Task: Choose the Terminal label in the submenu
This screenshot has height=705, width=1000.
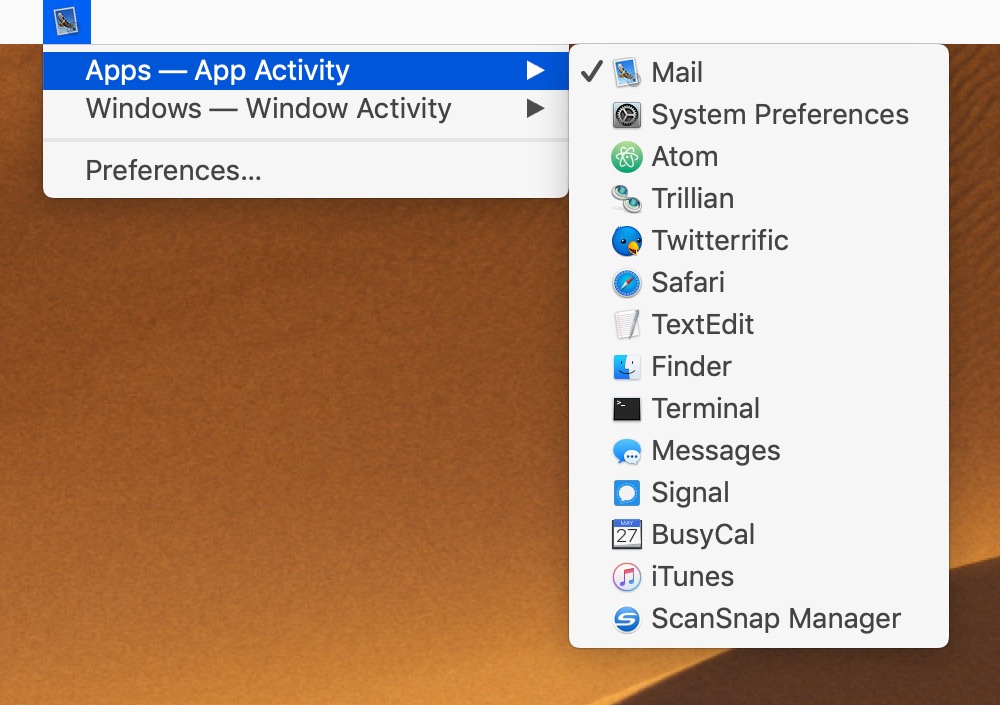Action: [x=705, y=409]
